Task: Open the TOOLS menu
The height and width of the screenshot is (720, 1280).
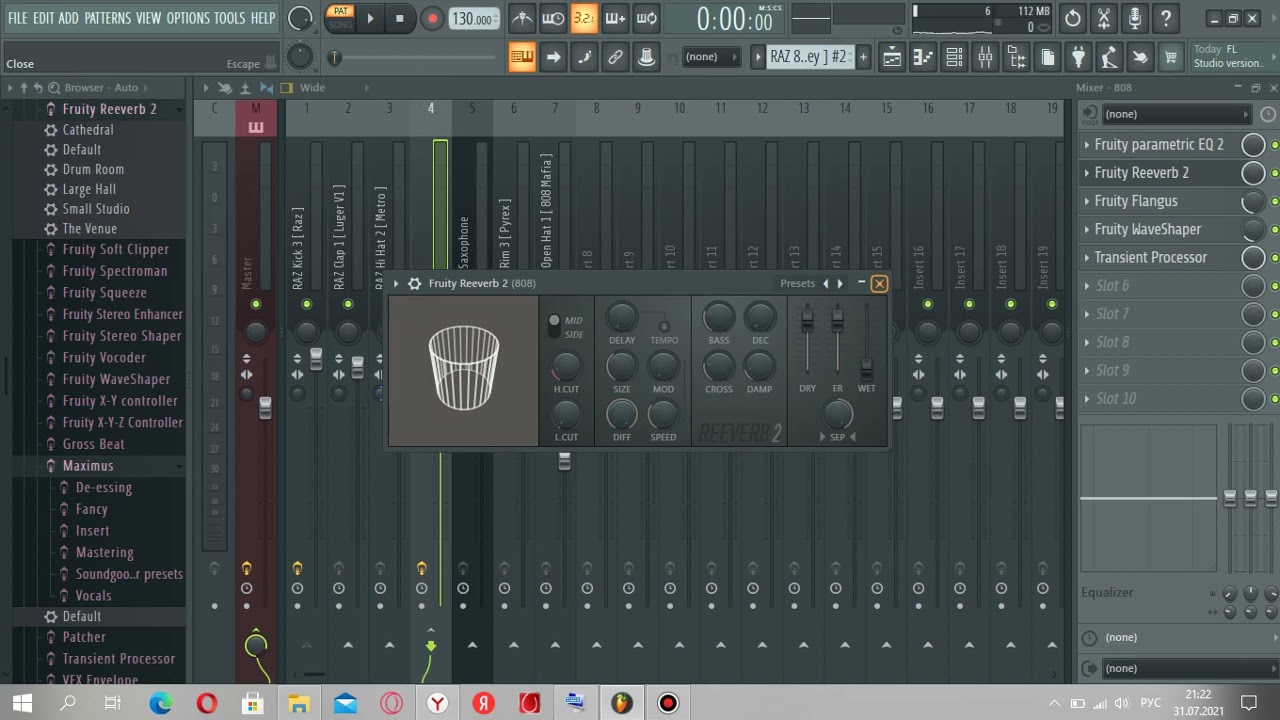Action: click(x=229, y=18)
